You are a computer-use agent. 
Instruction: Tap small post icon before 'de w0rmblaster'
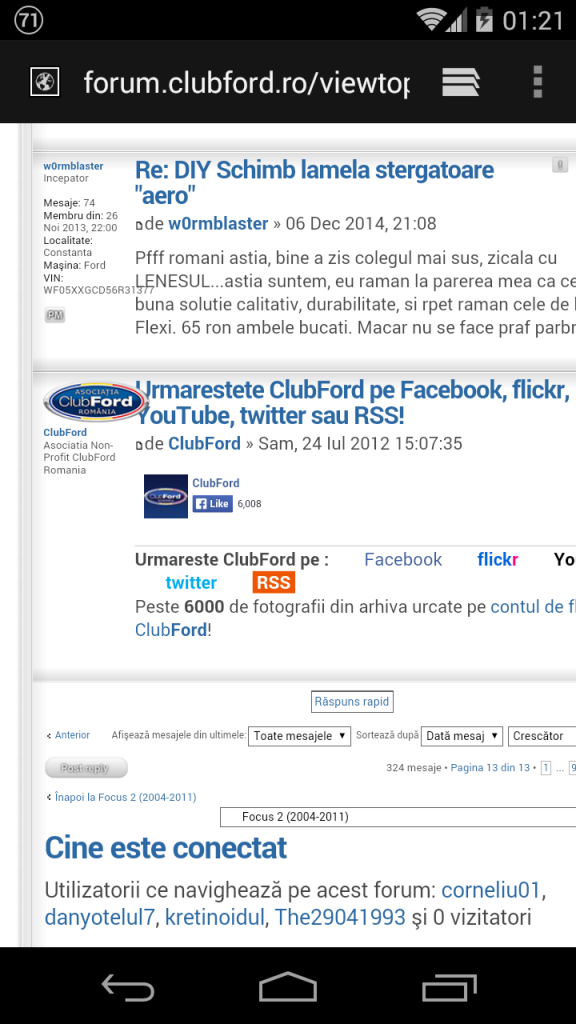point(138,225)
